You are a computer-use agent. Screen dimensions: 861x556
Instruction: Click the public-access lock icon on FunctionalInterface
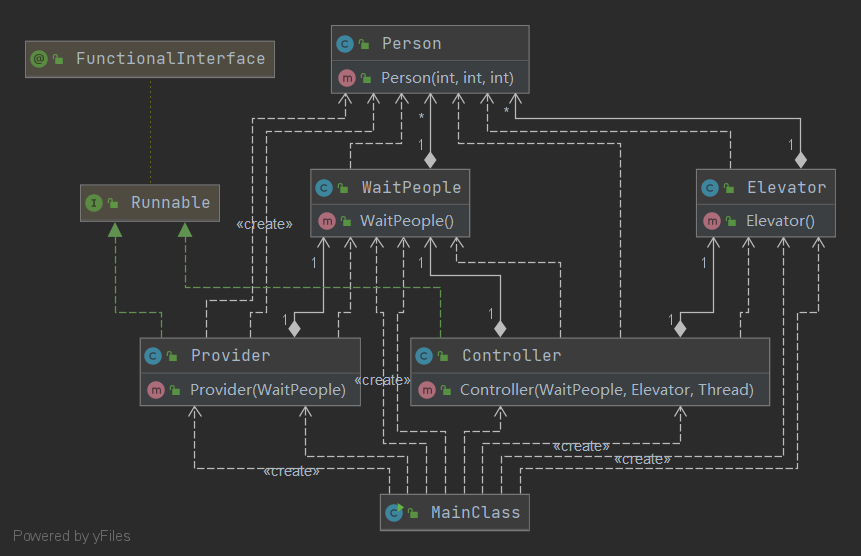[58, 59]
